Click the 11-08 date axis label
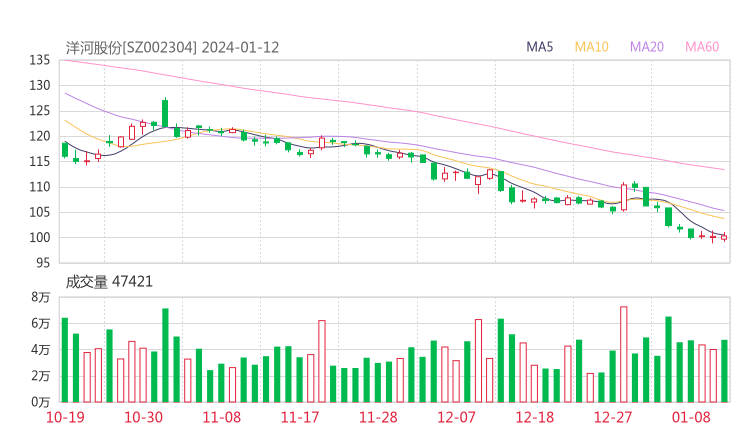The image size is (740, 440). tap(222, 417)
